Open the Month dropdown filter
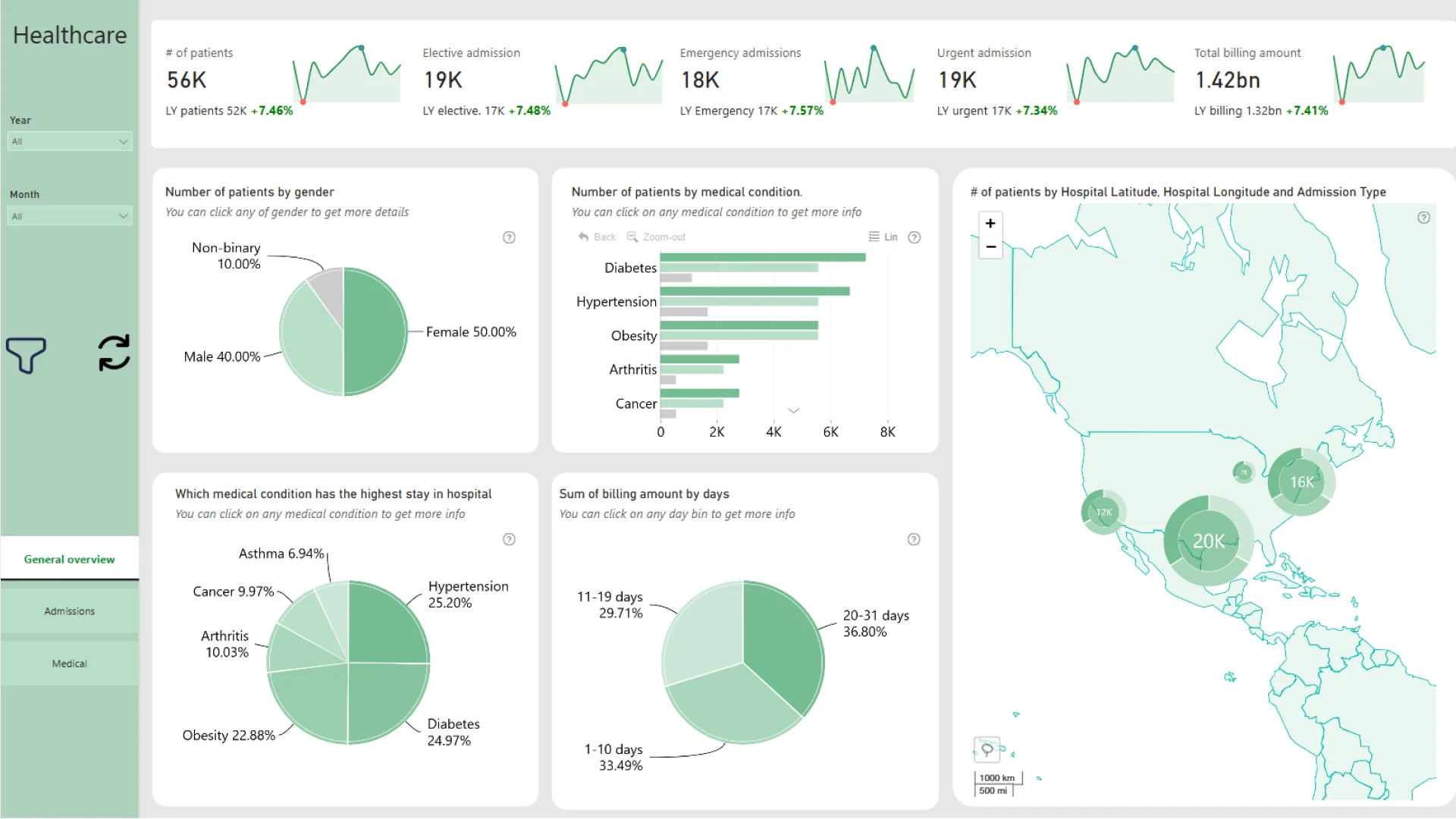 click(x=70, y=216)
